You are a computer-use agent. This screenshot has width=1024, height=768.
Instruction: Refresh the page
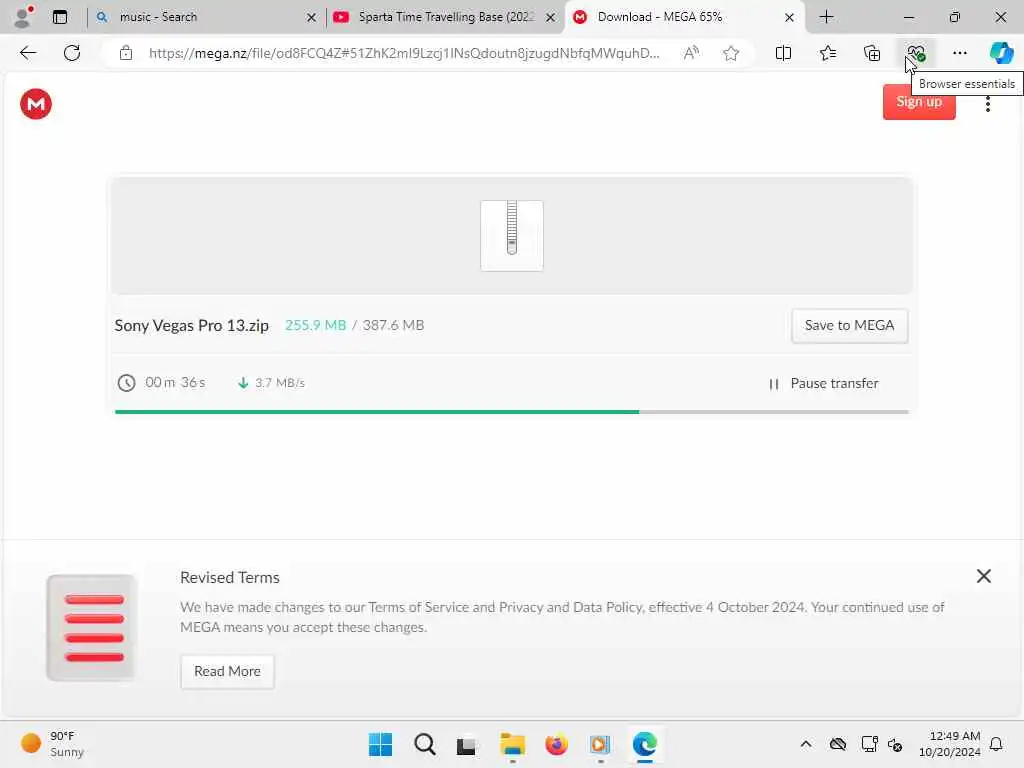click(x=72, y=53)
